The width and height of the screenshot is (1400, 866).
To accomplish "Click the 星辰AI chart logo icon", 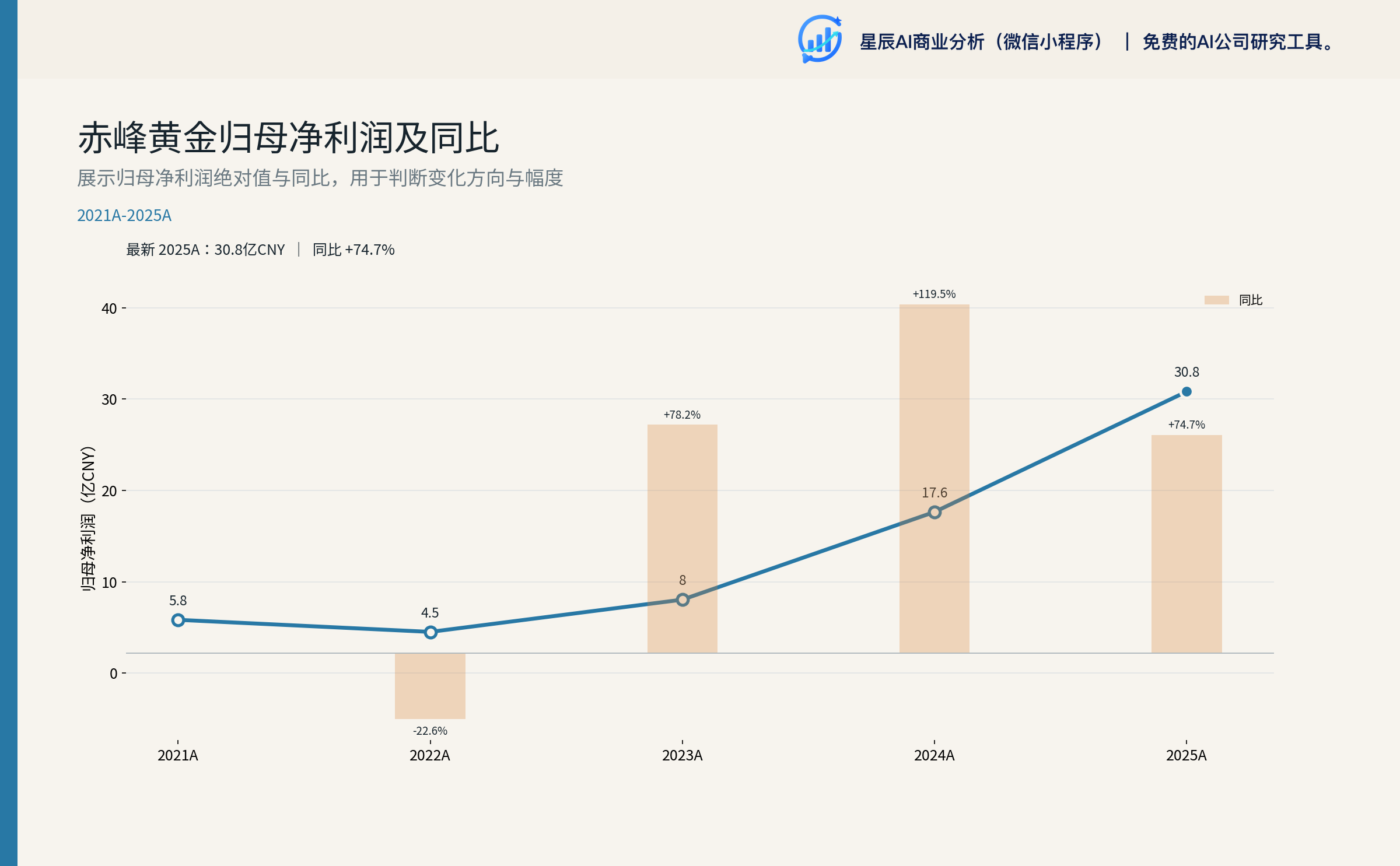I will pos(820,39).
